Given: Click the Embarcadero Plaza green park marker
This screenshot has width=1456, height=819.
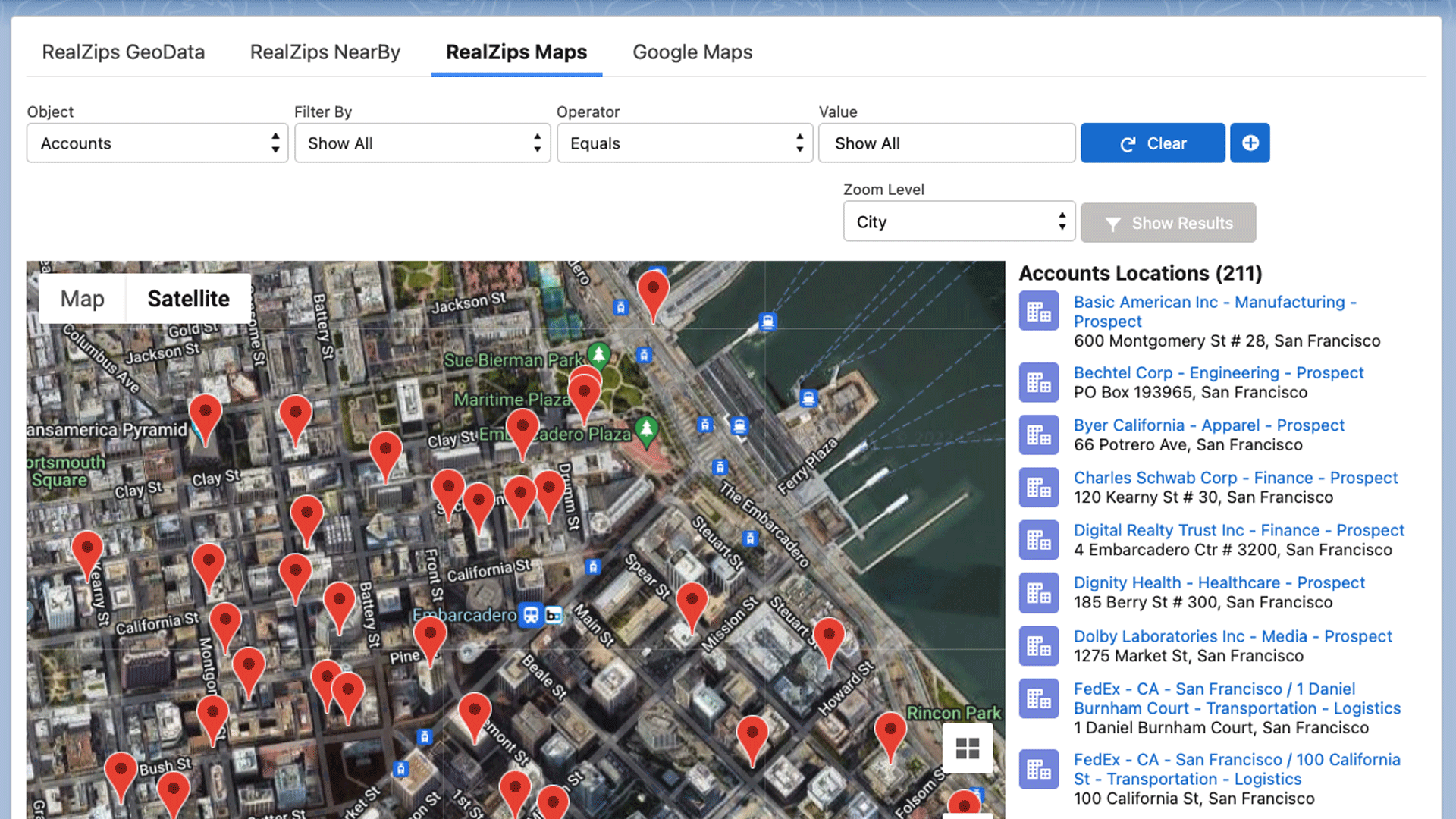Looking at the screenshot, I should pyautogui.click(x=646, y=431).
